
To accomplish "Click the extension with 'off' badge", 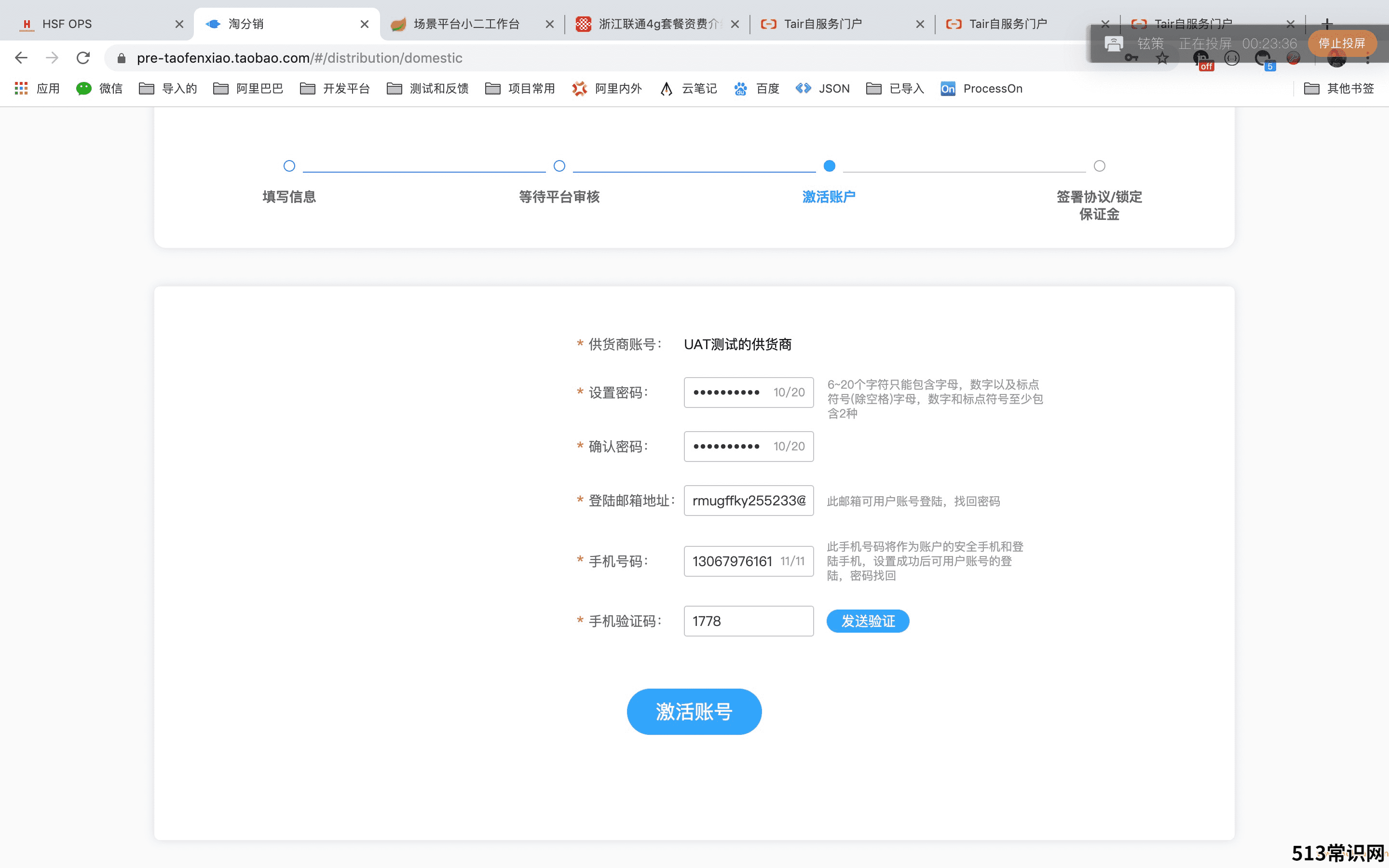I will pos(1202,60).
